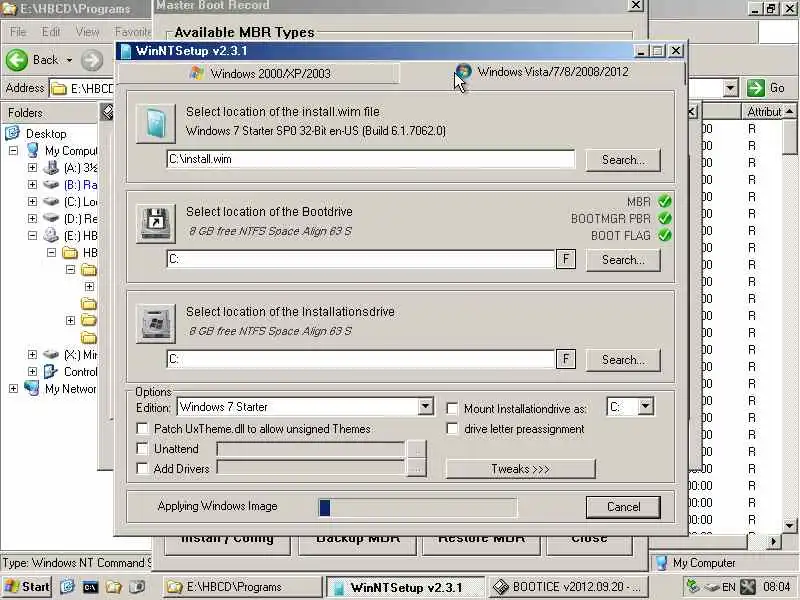Enable the Add Drivers checkbox
800x600 pixels.
point(142,468)
